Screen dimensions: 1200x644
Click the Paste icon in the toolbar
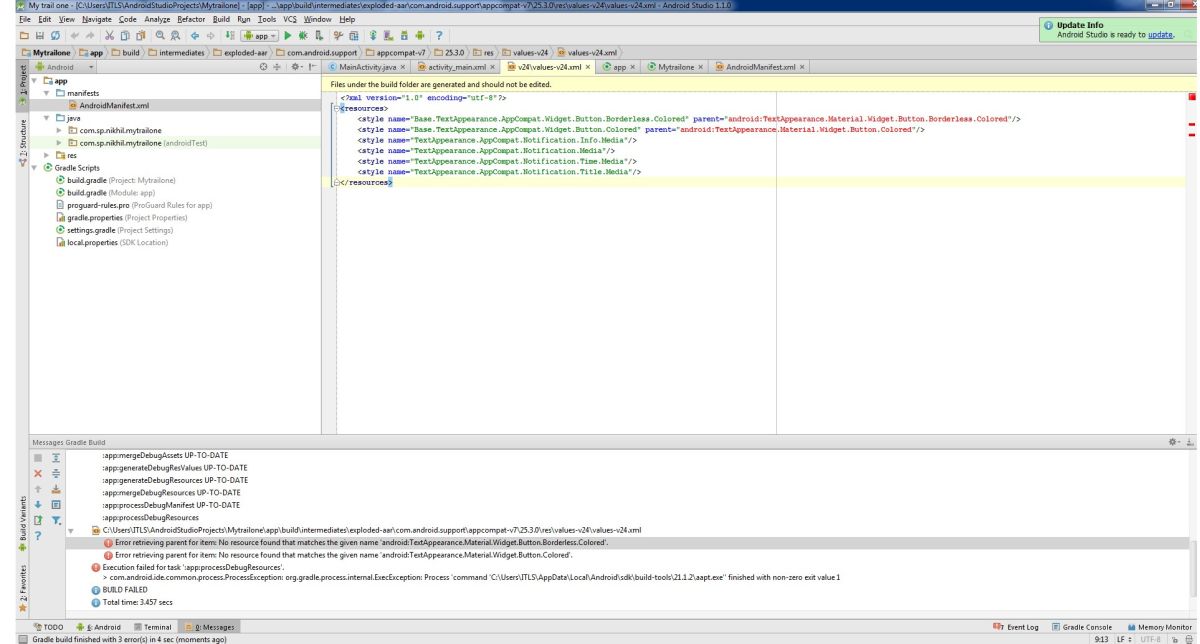[x=140, y=36]
